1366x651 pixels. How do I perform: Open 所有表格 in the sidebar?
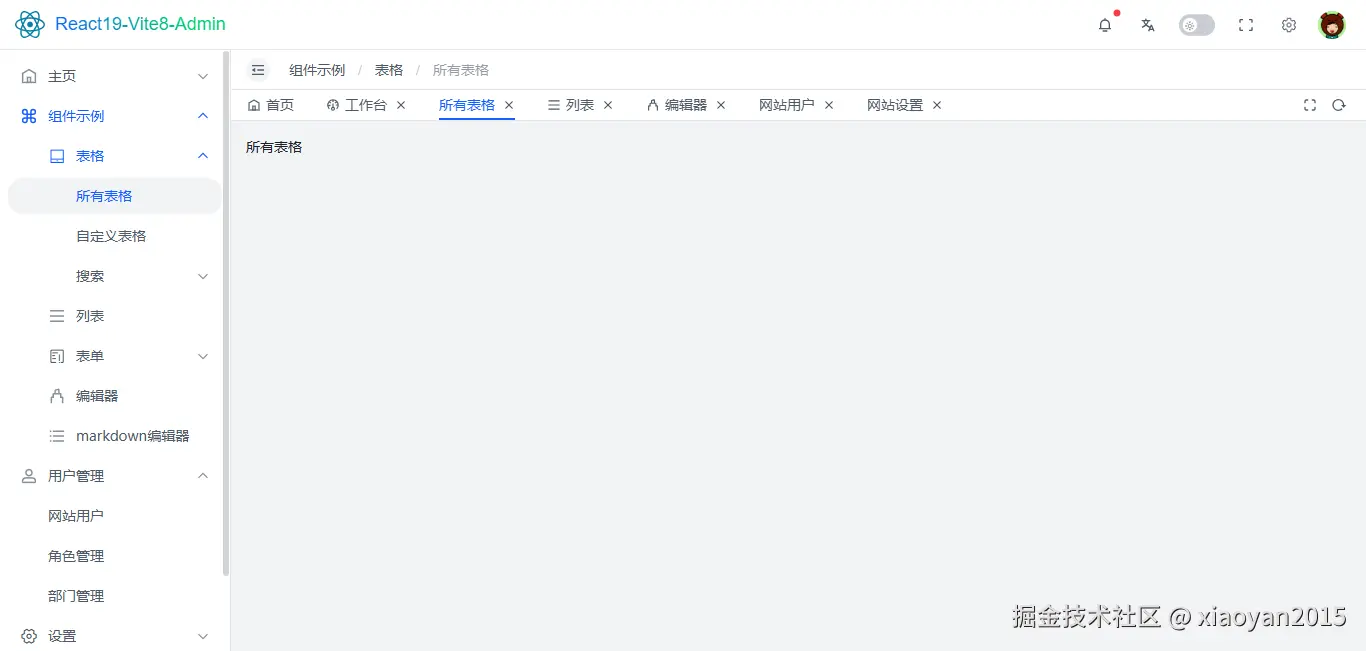(x=115, y=196)
